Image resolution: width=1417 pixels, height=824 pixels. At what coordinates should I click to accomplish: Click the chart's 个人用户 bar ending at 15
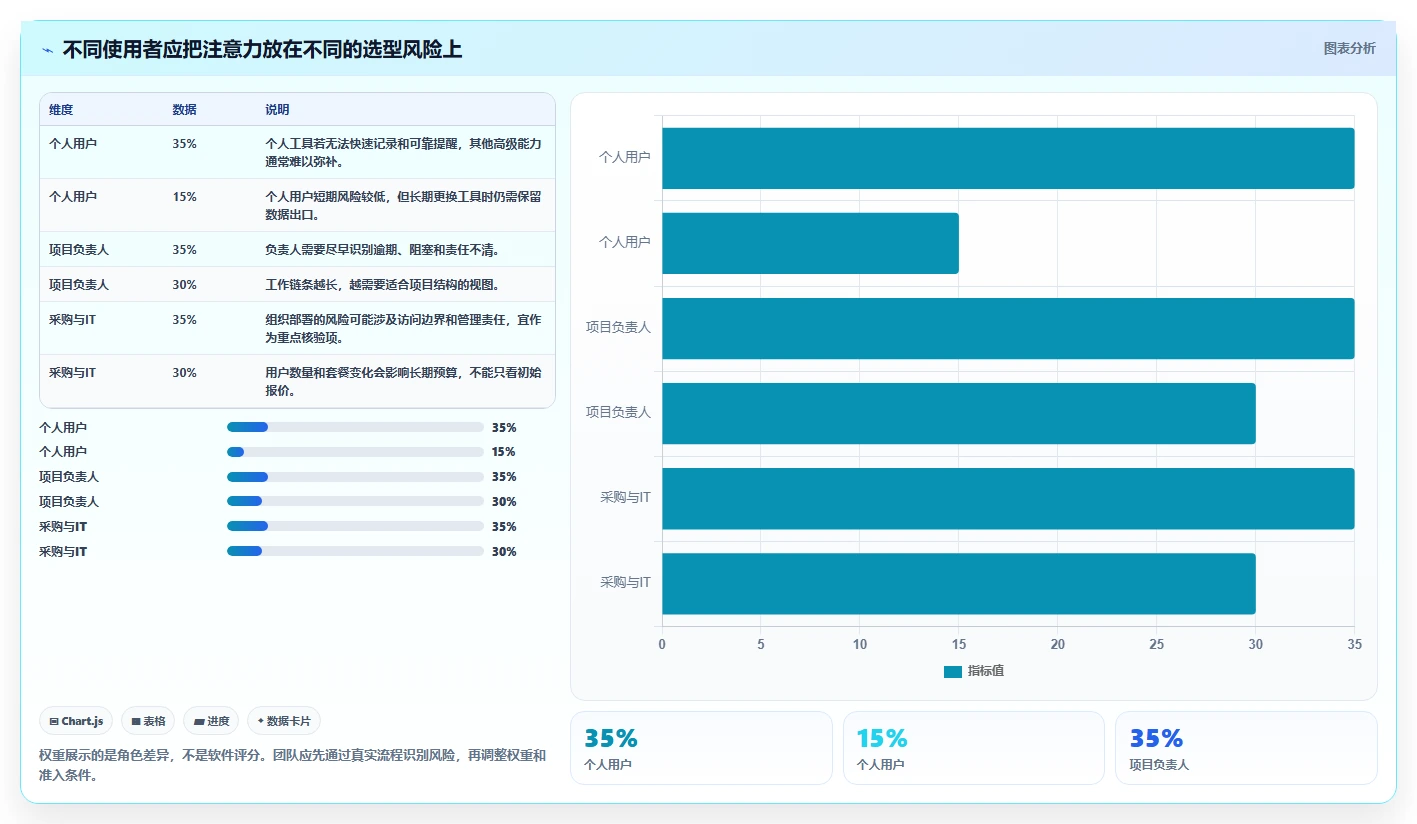tap(810, 243)
